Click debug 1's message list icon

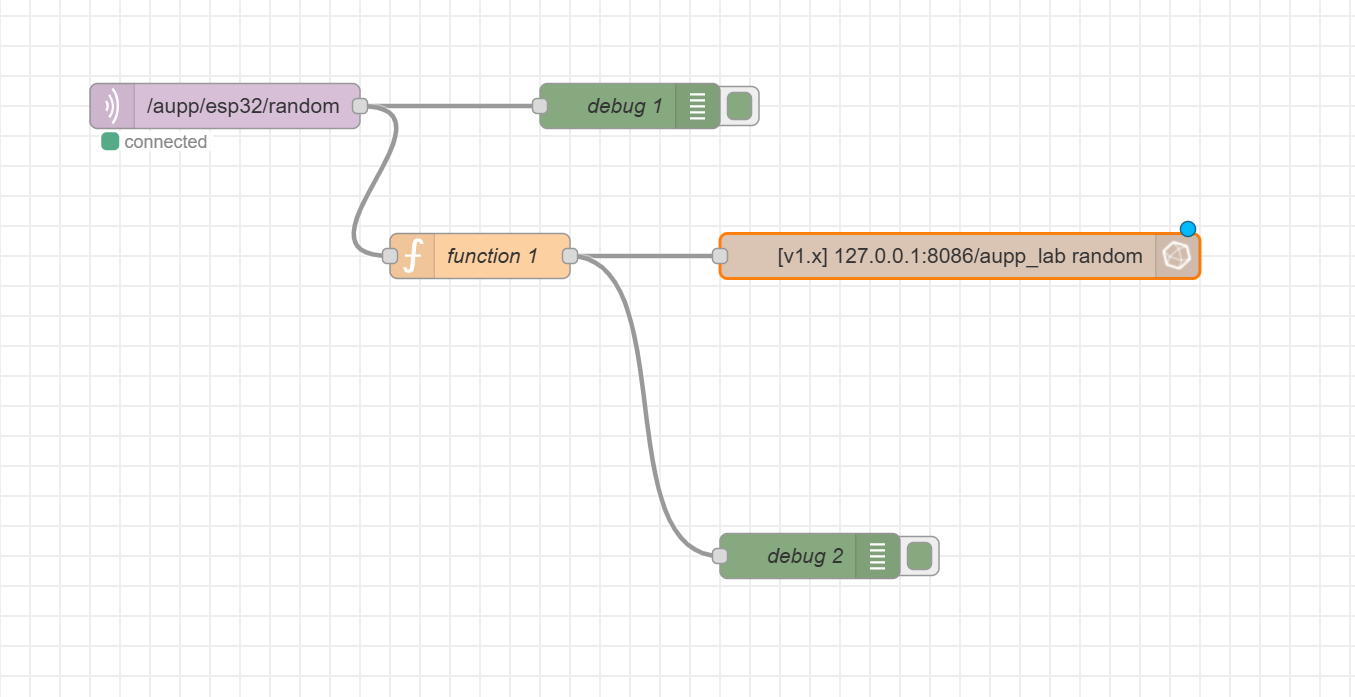click(x=697, y=105)
